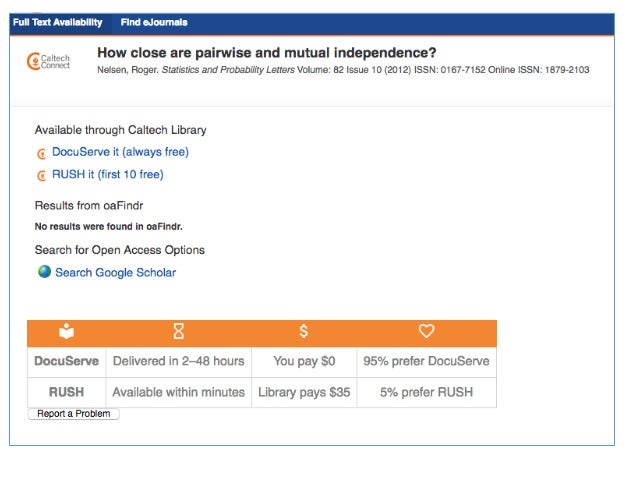Click the Caltech Connect logo

tap(48, 61)
